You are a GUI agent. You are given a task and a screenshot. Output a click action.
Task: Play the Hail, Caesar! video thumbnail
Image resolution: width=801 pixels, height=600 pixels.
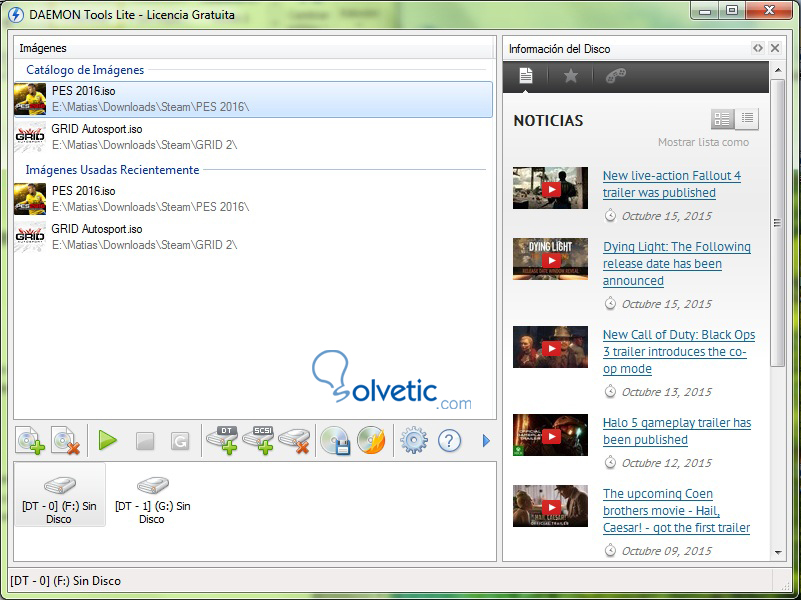coord(551,507)
